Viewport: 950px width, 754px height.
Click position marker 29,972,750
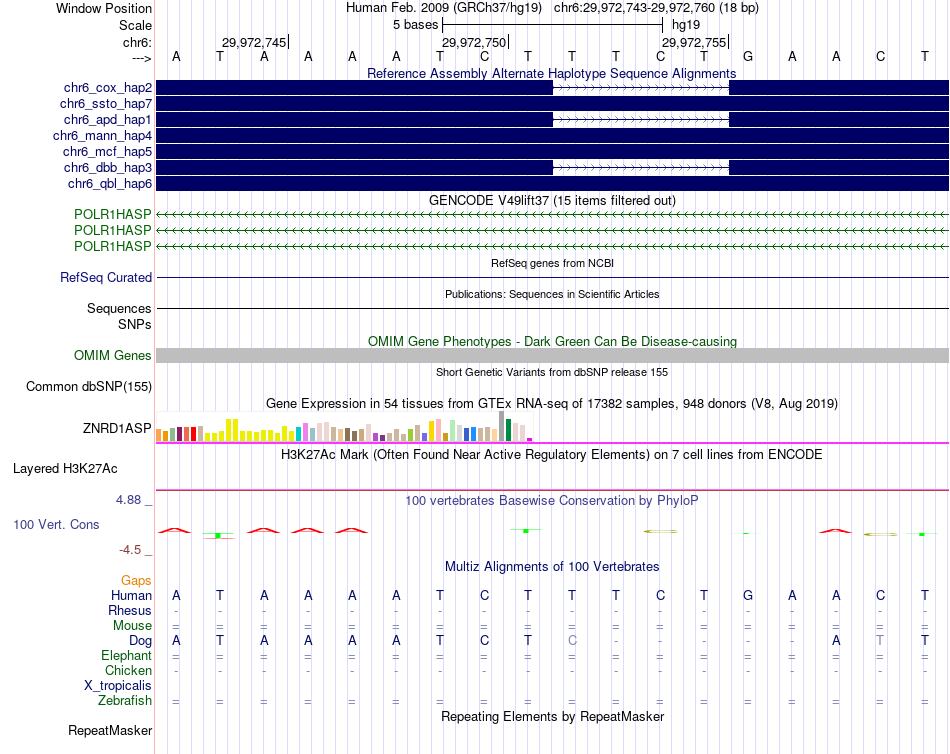[x=475, y=42]
